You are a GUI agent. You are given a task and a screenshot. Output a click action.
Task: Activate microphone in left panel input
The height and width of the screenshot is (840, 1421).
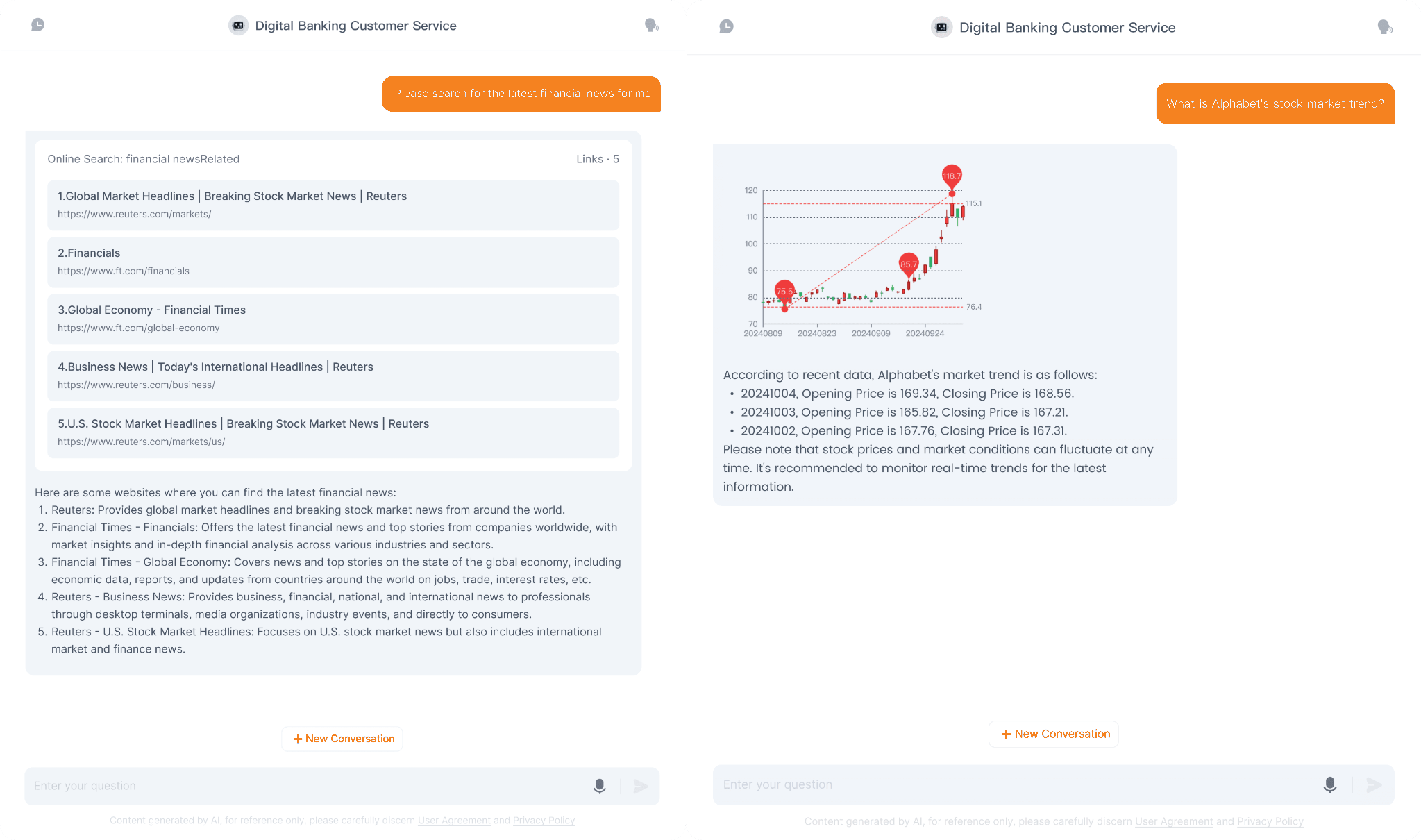coord(600,786)
